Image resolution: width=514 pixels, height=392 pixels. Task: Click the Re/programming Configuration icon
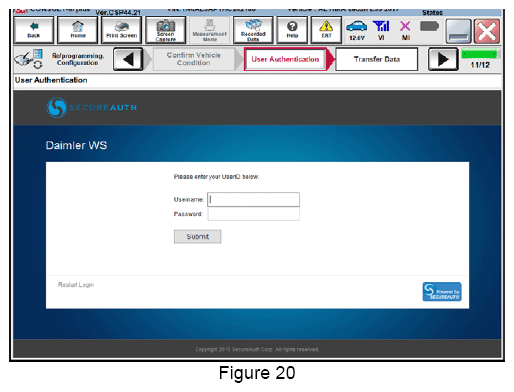tap(29, 59)
